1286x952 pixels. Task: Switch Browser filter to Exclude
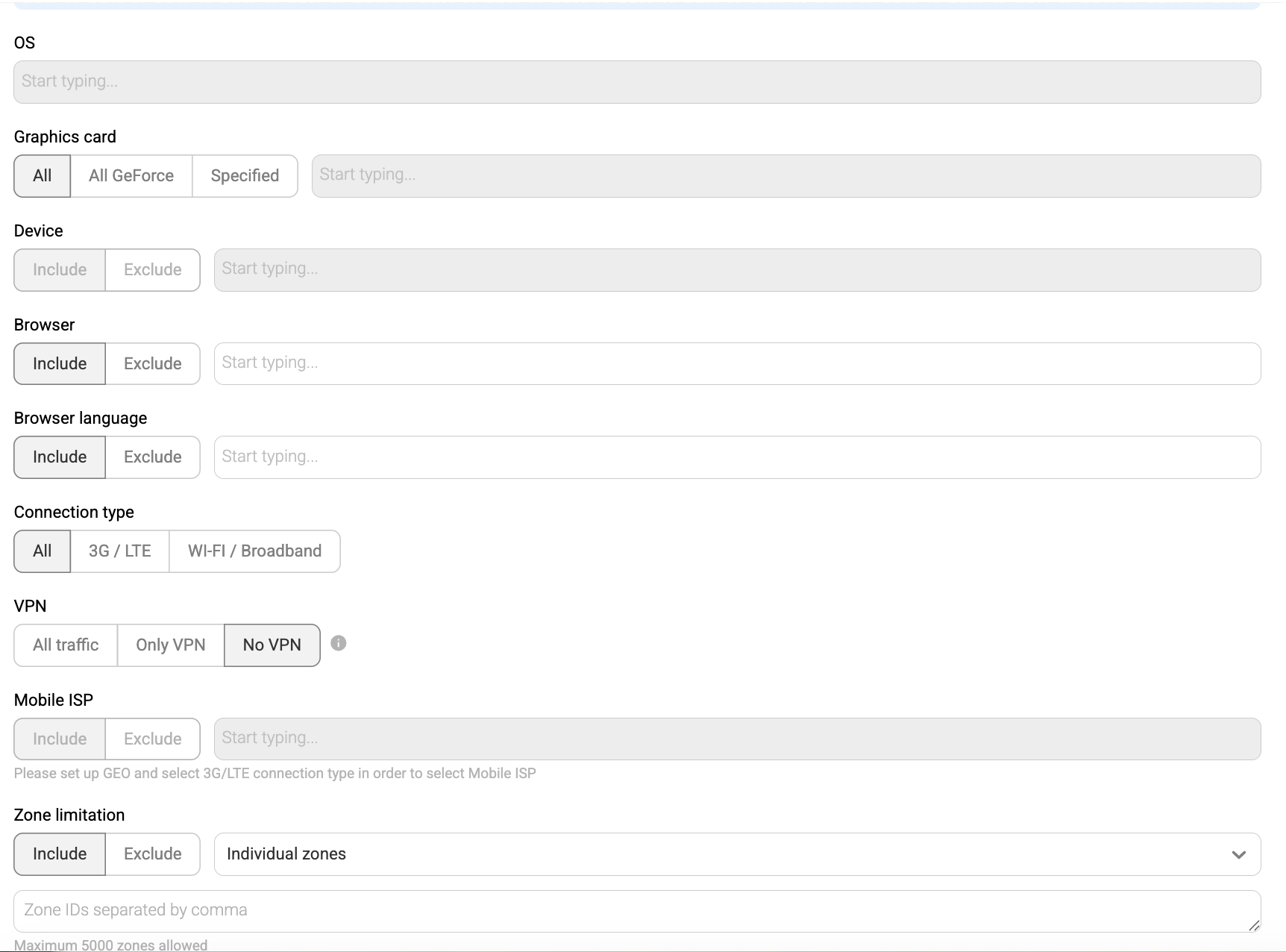coord(152,363)
